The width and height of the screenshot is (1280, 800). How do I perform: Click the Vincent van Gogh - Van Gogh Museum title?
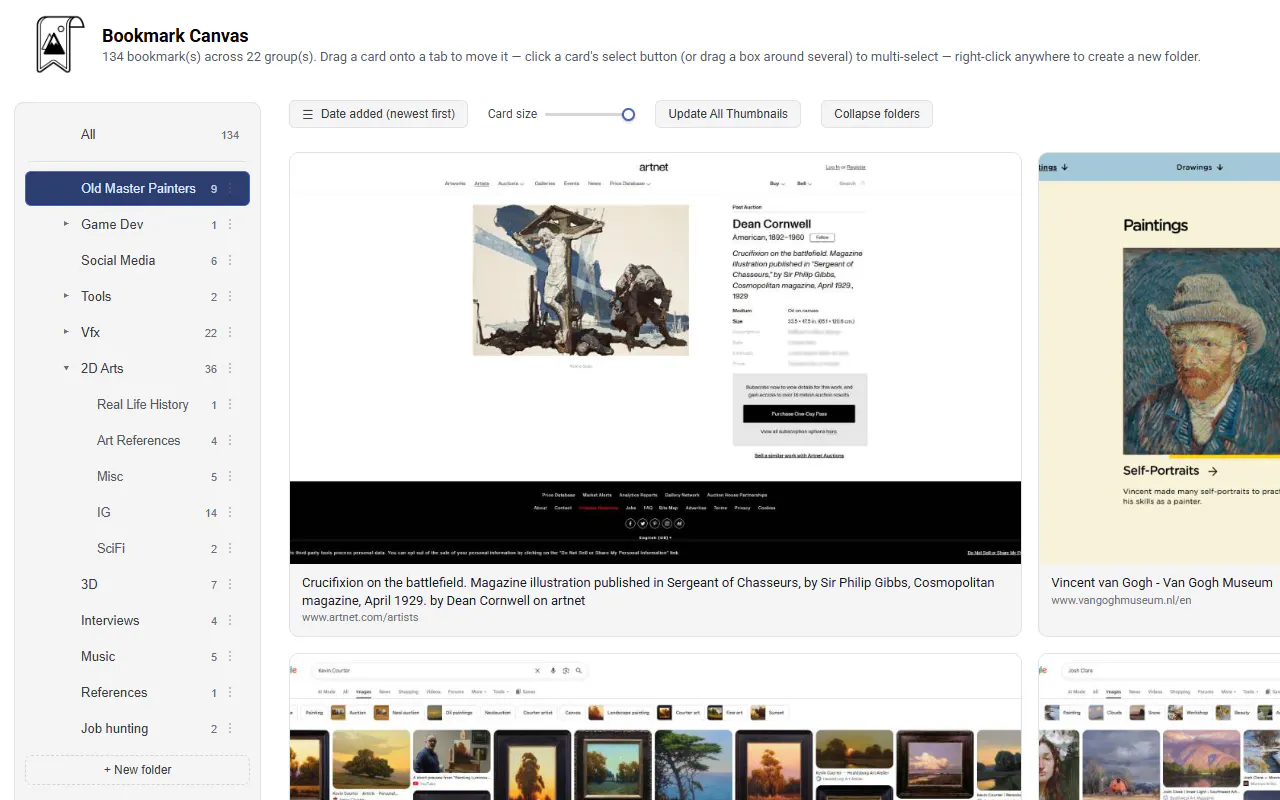pos(1162,582)
